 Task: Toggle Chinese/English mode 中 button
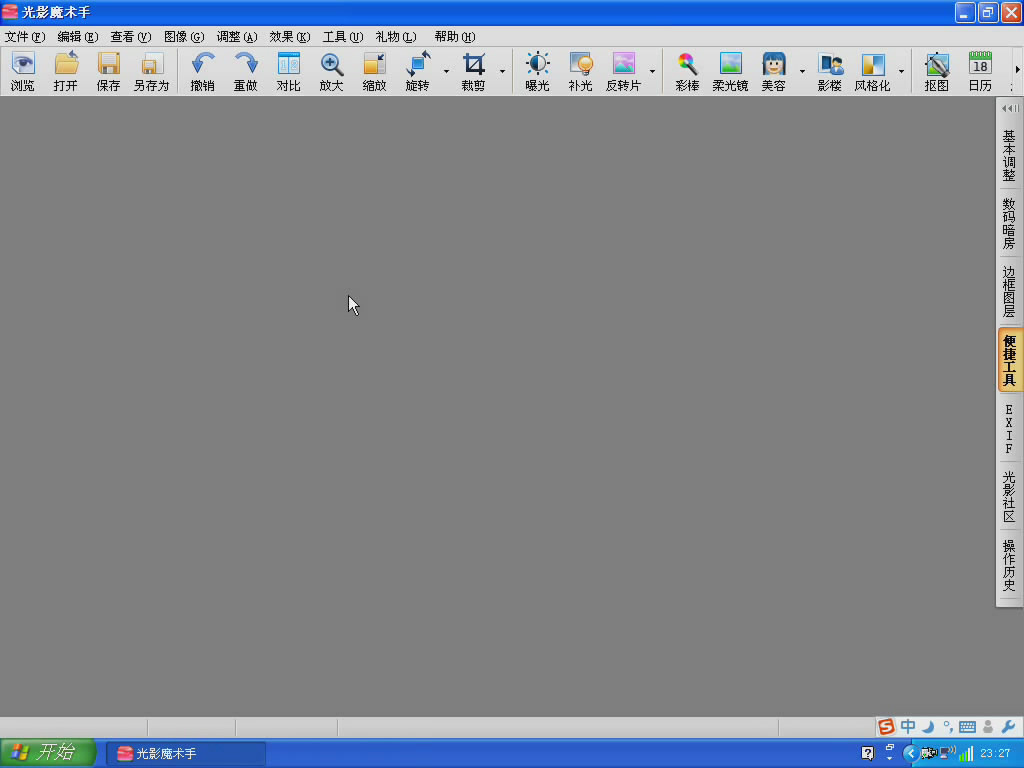pyautogui.click(x=908, y=726)
